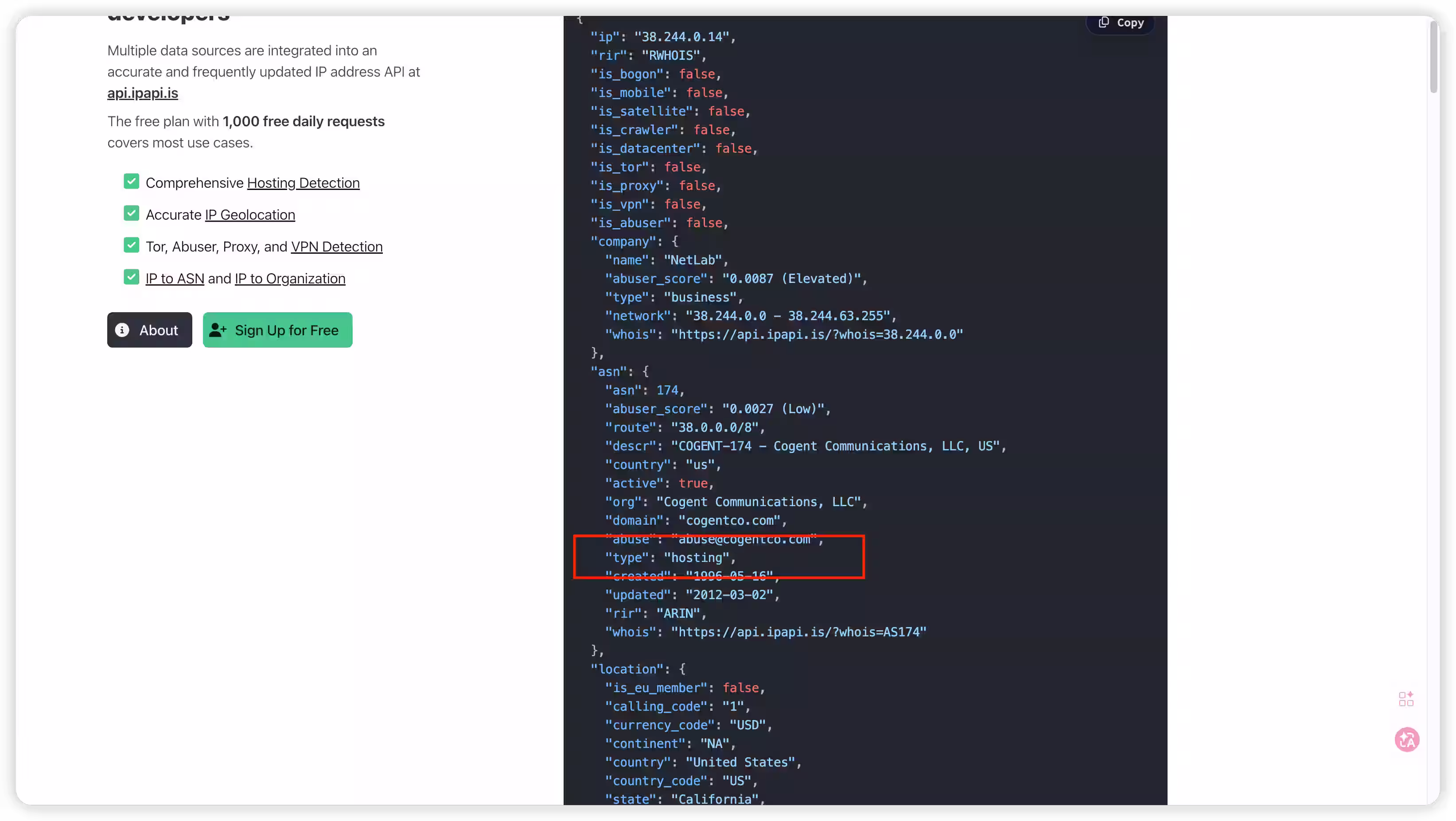Open the VPN Detection link
Viewport: 1456px width, 821px height.
click(x=336, y=247)
